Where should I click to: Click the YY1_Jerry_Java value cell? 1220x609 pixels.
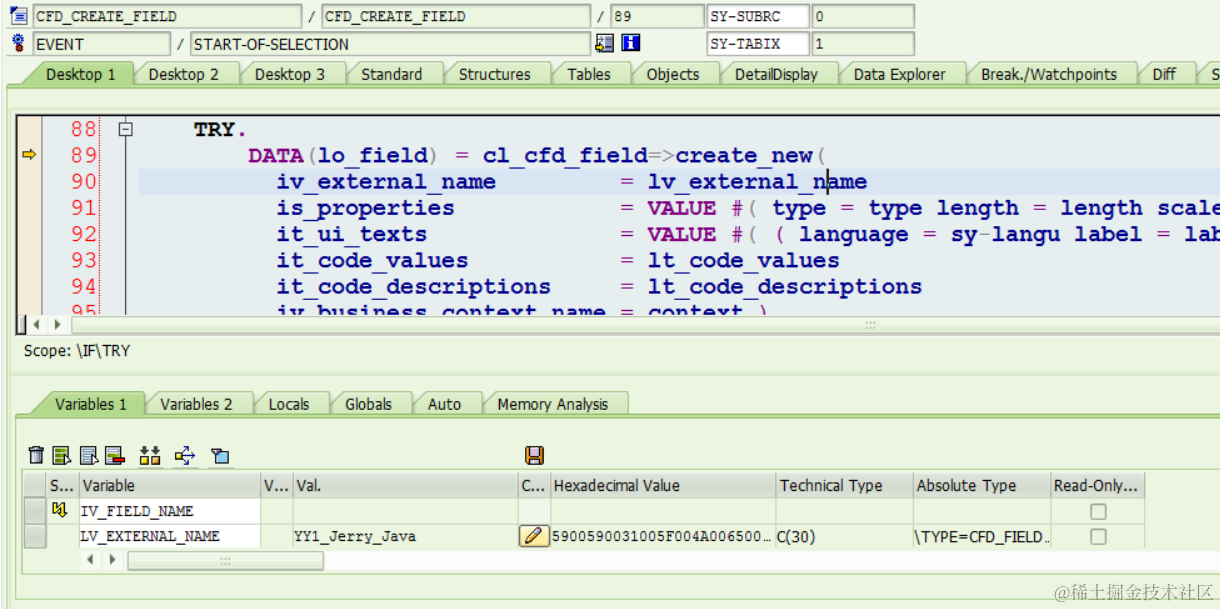click(x=405, y=536)
